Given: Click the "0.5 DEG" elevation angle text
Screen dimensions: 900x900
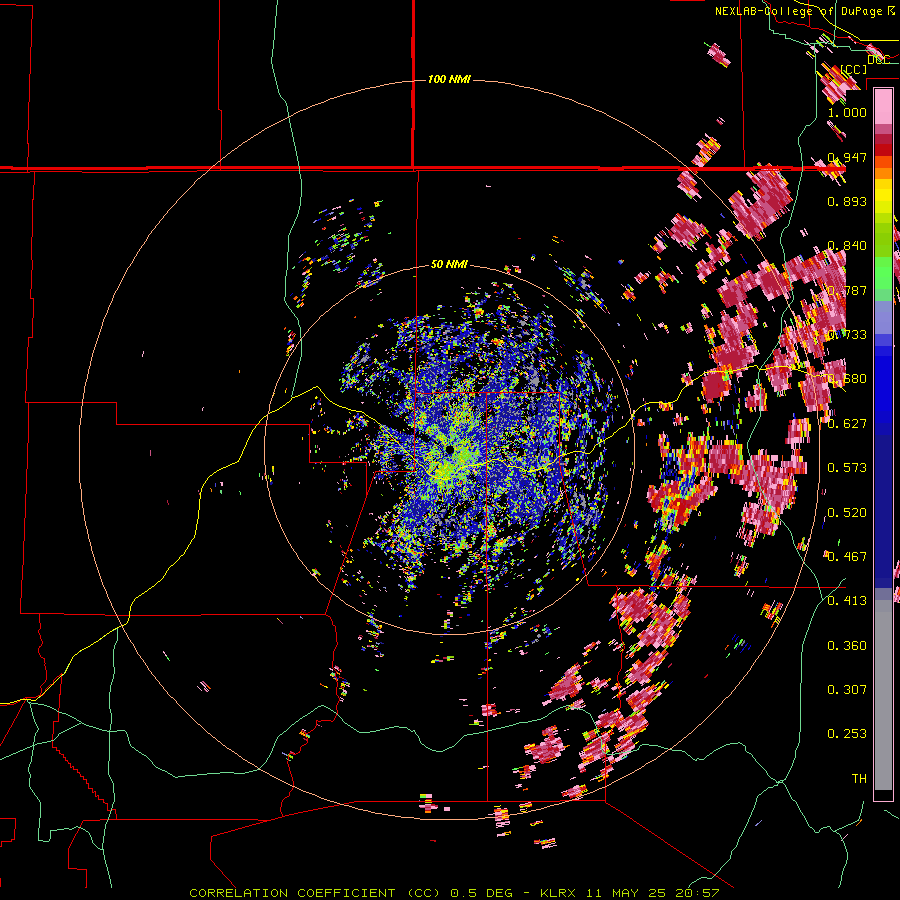Looking at the screenshot, I should (x=483, y=893).
